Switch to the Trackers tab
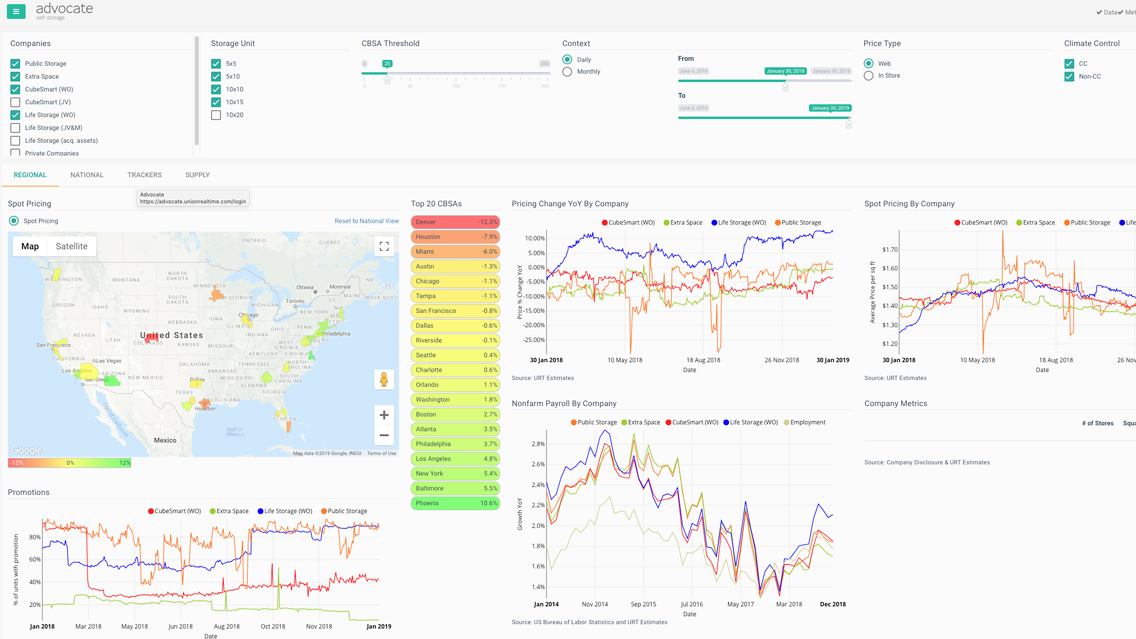Viewport: 1136px width, 639px height. (144, 175)
